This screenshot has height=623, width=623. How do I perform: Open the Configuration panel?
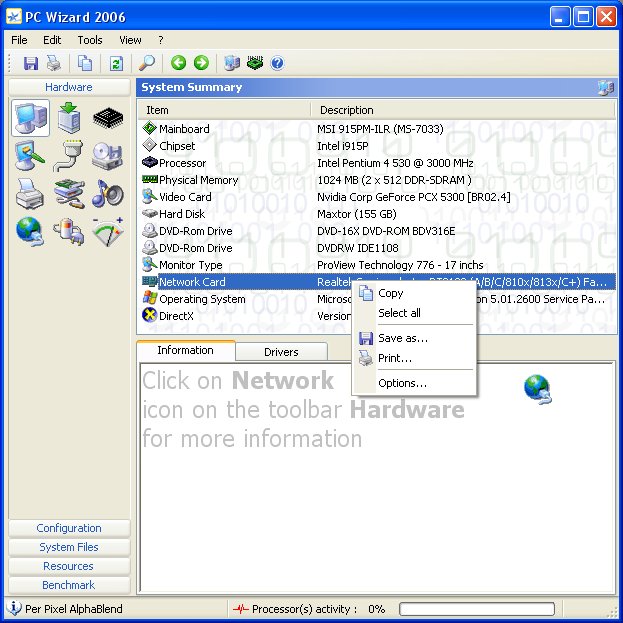pyautogui.click(x=69, y=528)
